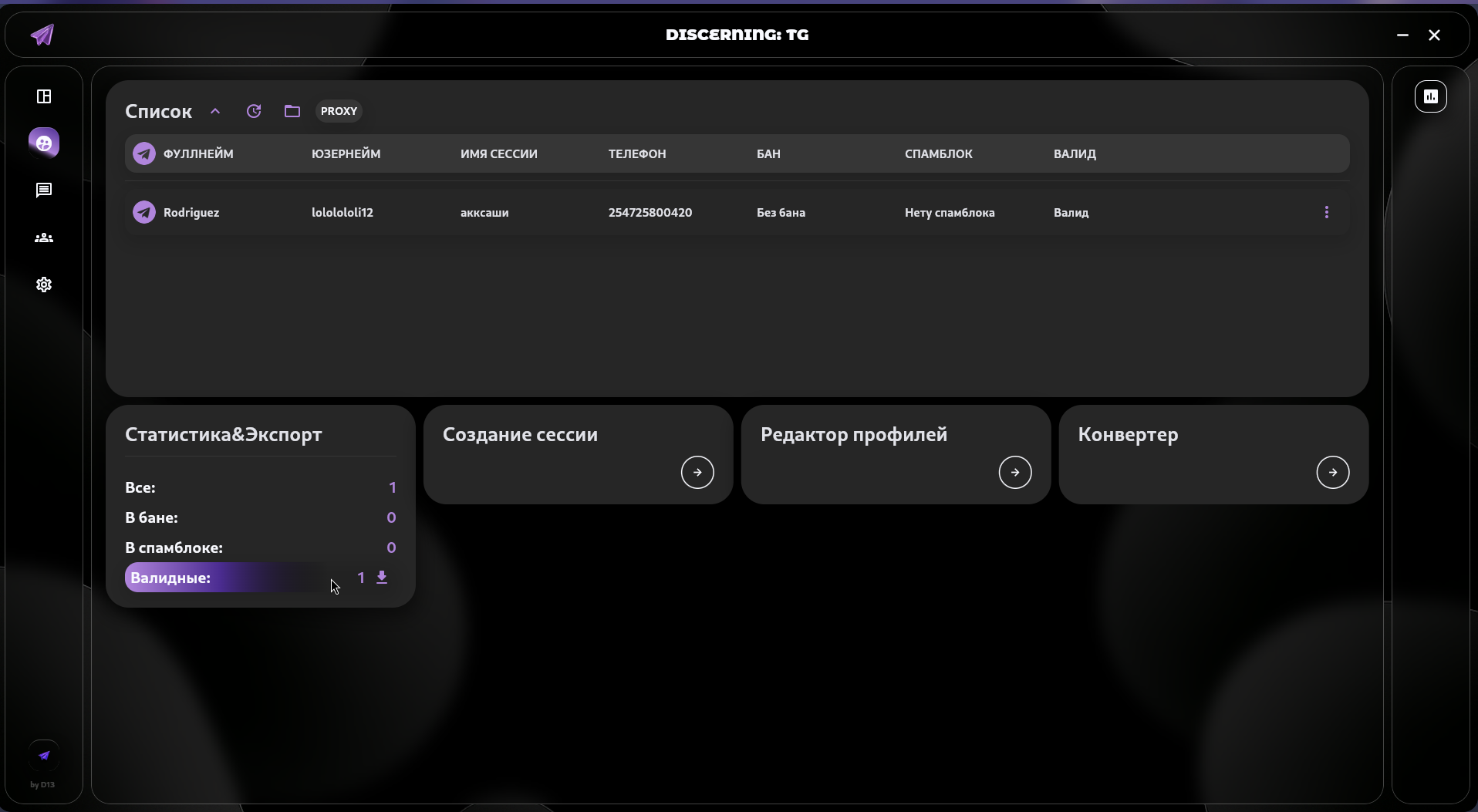Download valid accounts export icon
This screenshot has width=1478, height=812.
pyautogui.click(x=382, y=578)
